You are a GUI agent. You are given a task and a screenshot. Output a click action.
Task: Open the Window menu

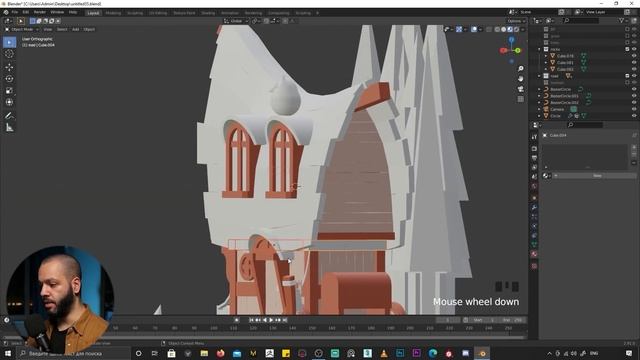point(57,12)
